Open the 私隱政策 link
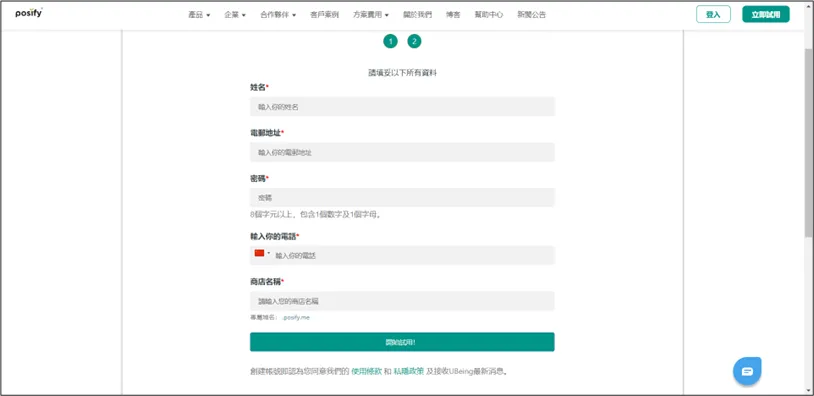Image resolution: width=814 pixels, height=396 pixels. click(x=409, y=372)
